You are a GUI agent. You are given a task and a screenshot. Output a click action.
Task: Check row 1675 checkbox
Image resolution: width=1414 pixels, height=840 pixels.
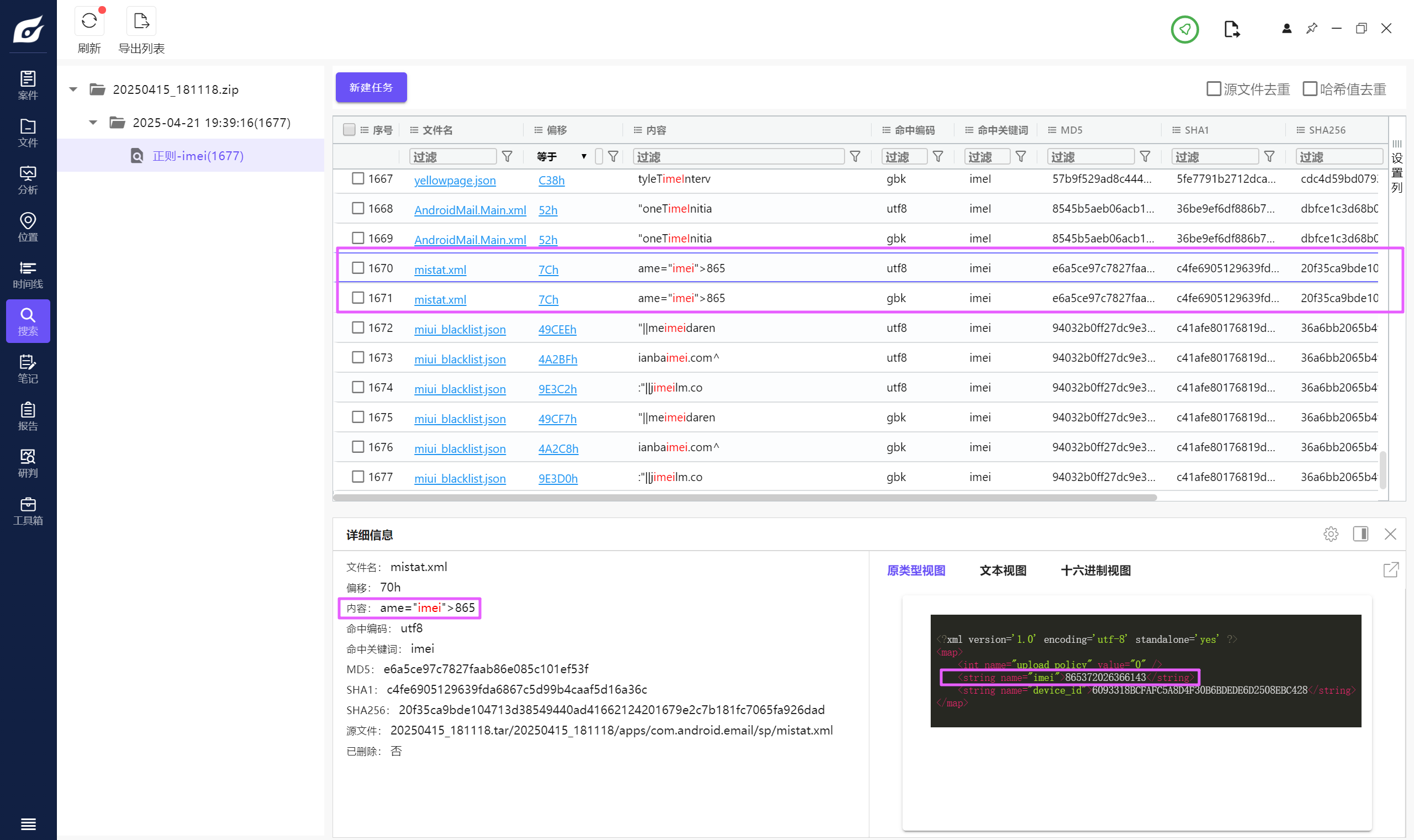358,417
